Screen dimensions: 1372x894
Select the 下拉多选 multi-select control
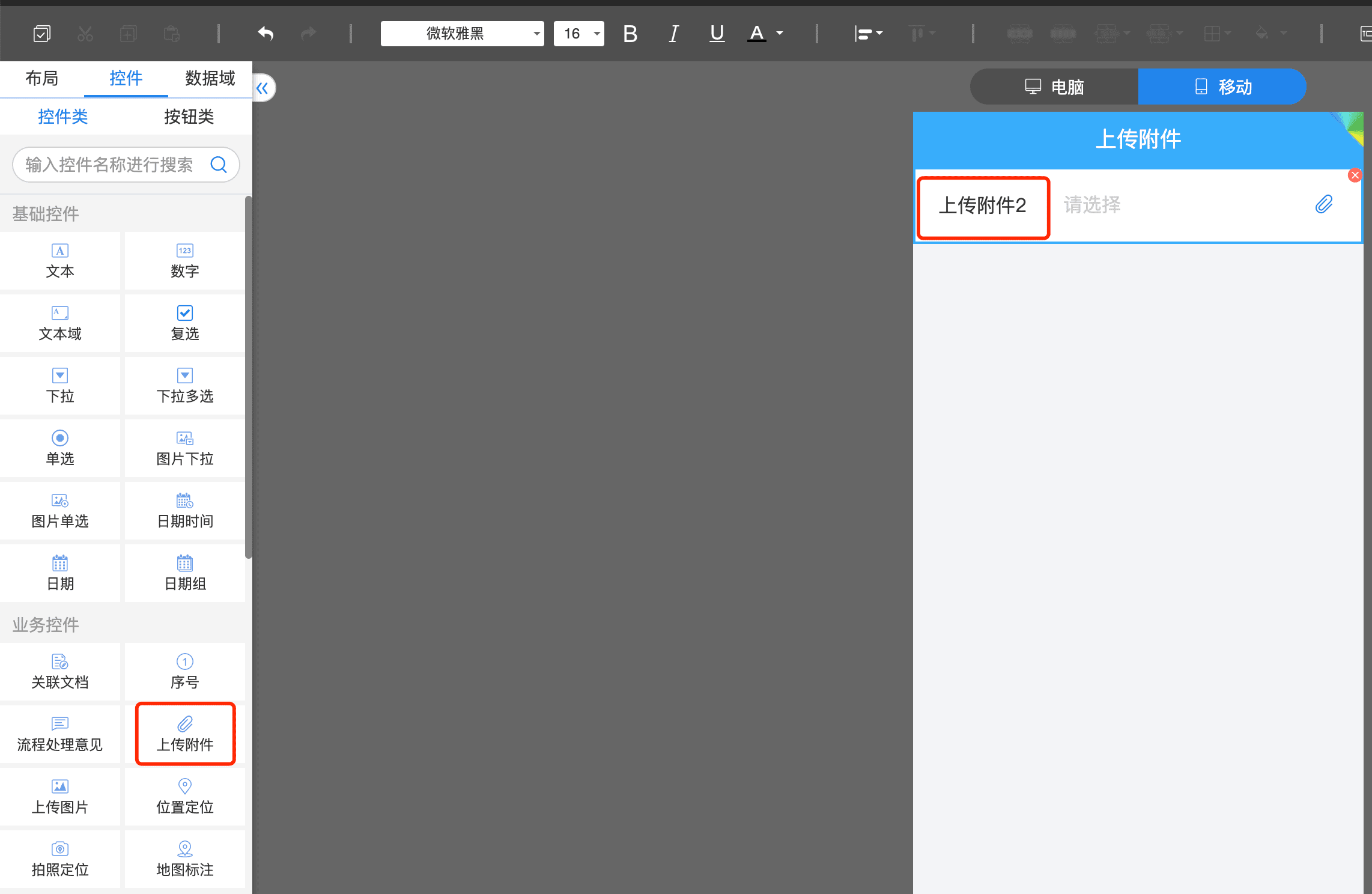[x=185, y=386]
